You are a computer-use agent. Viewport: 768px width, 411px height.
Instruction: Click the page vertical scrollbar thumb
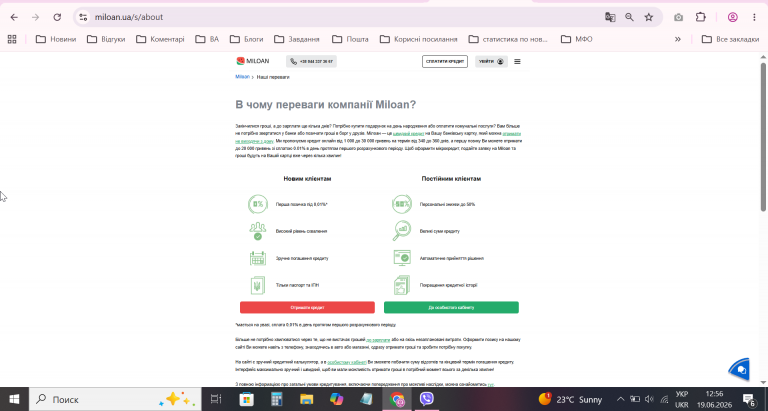pos(763,137)
